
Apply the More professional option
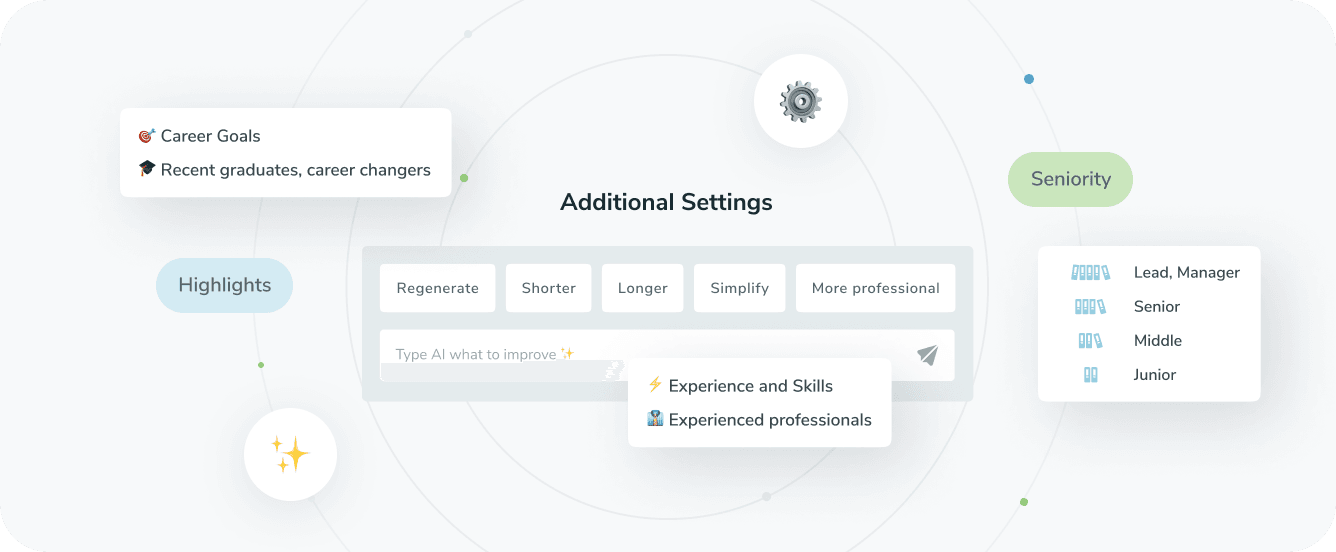tap(875, 288)
